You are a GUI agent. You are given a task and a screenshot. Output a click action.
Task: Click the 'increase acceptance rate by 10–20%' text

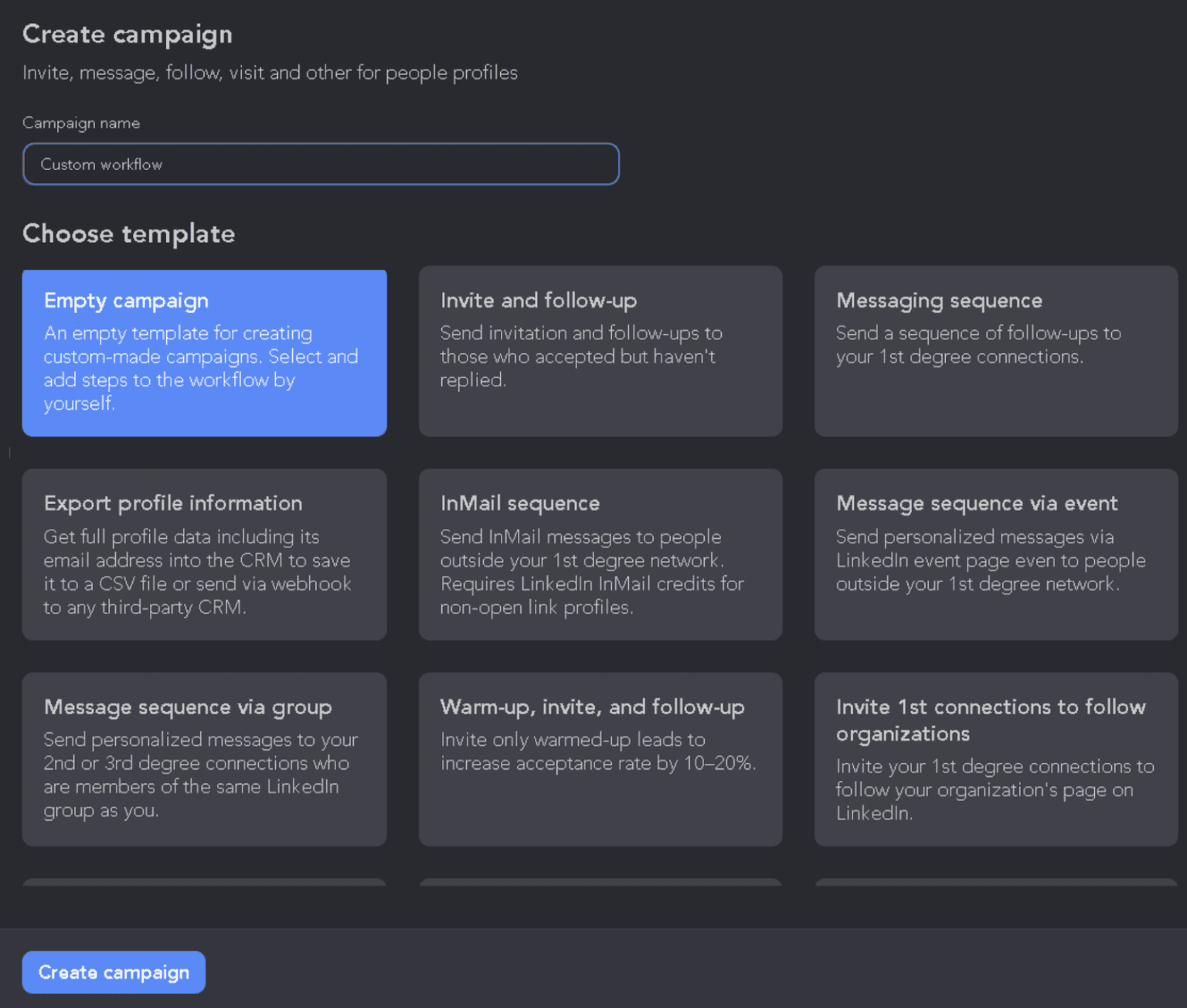click(597, 764)
